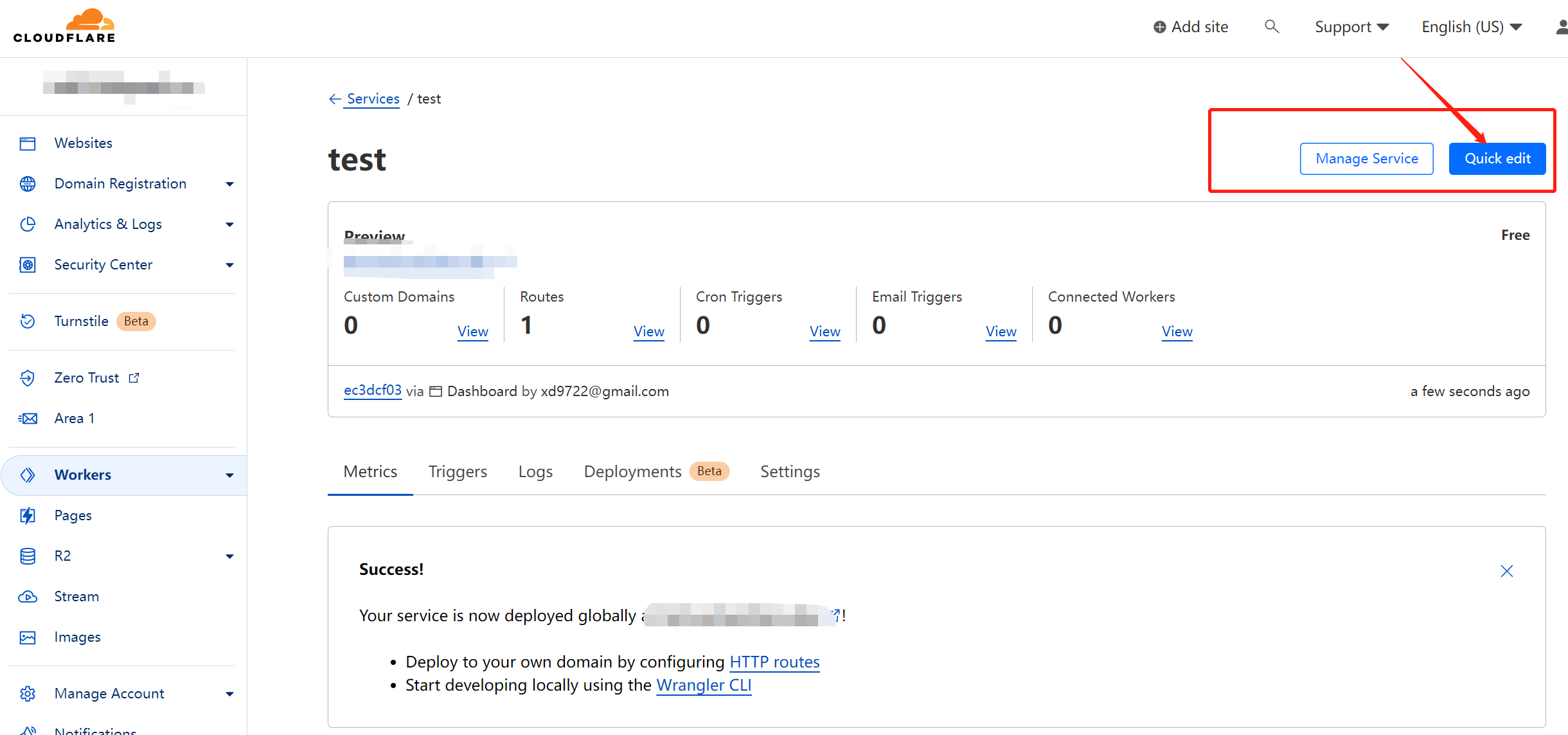Collapse the Workers menu arrow
The height and width of the screenshot is (735, 1568).
tap(229, 476)
